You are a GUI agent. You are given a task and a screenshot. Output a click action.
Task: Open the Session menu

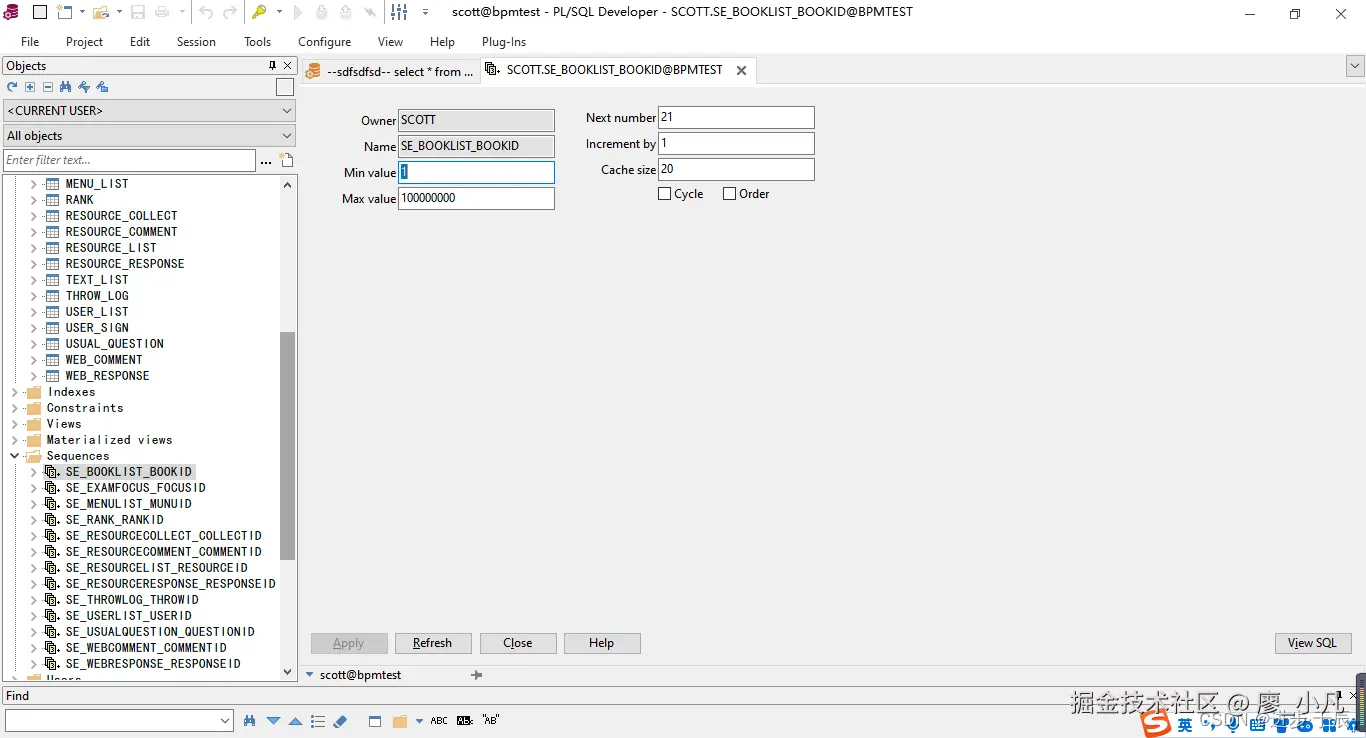point(196,42)
